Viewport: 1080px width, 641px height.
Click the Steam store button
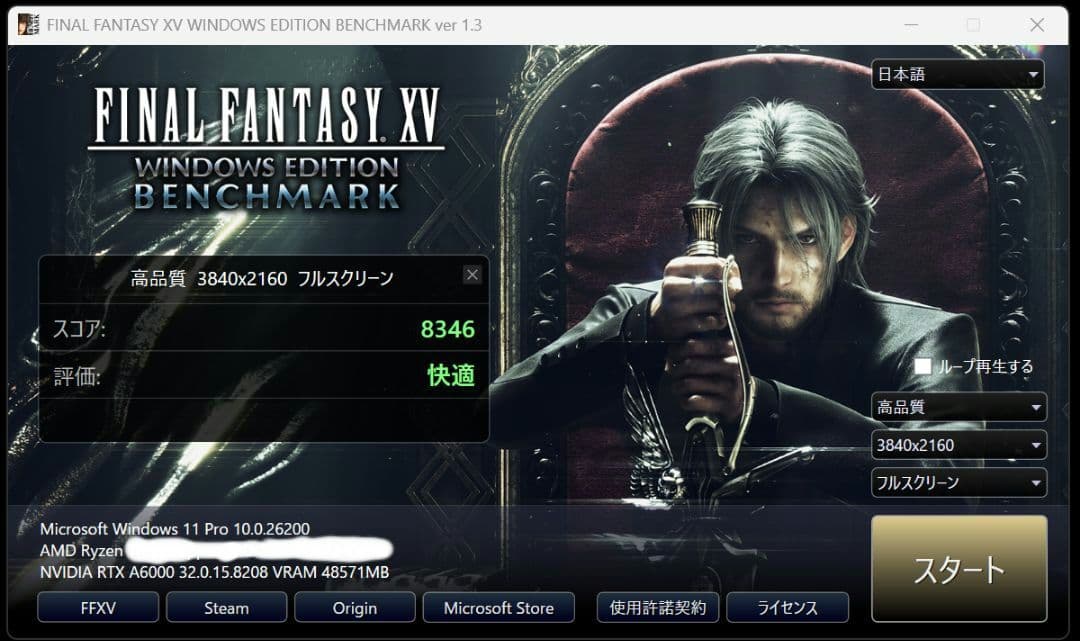tap(227, 607)
